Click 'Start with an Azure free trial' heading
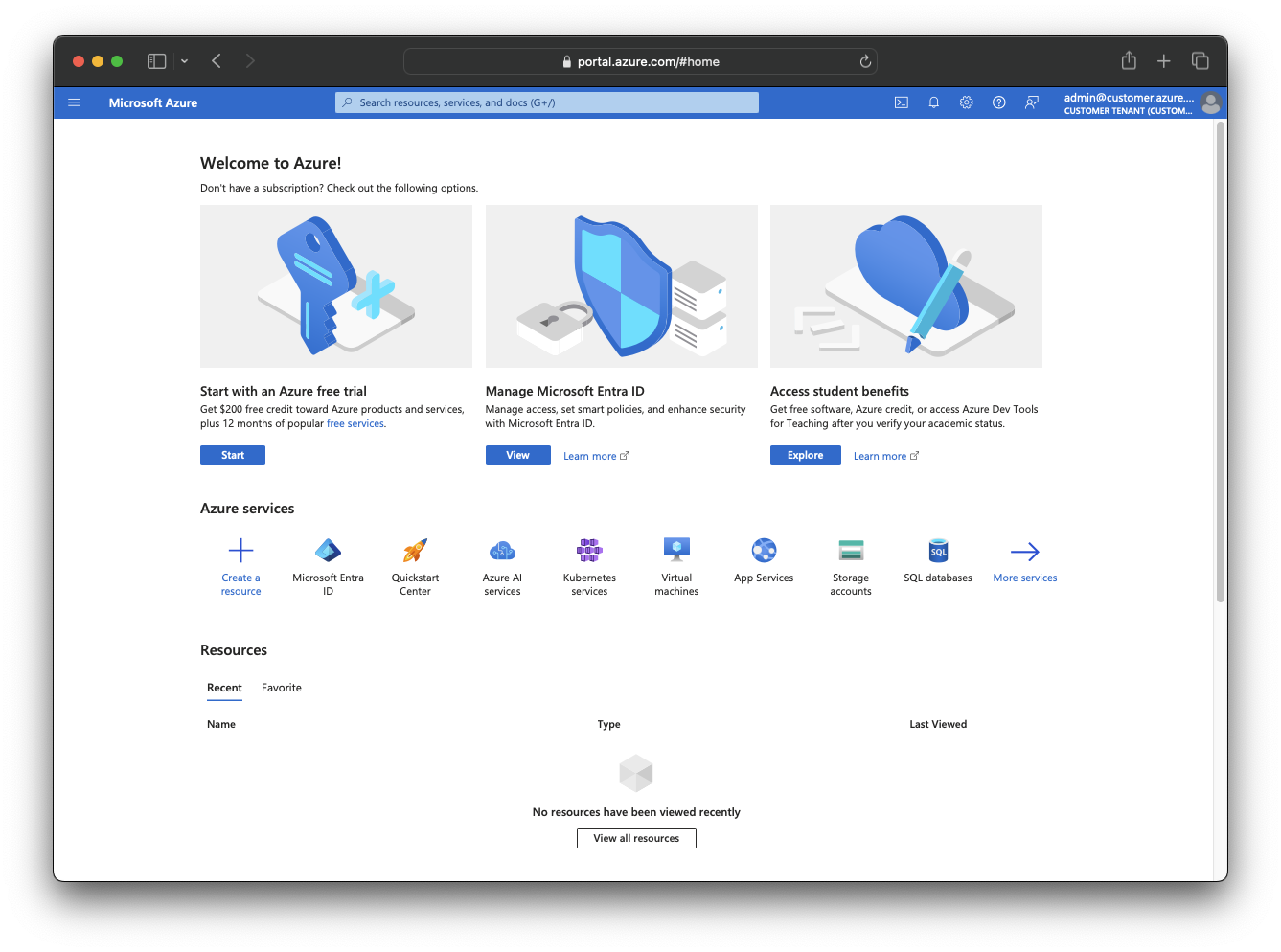The image size is (1281, 952). pyautogui.click(x=284, y=391)
